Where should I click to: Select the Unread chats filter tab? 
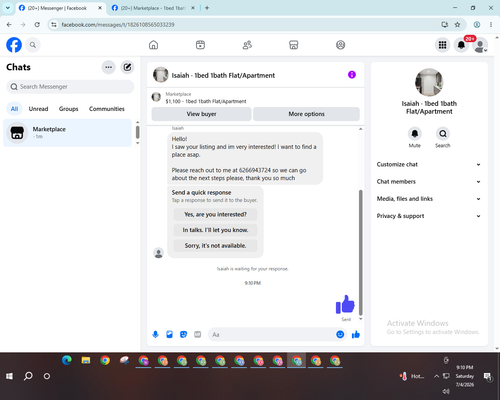coord(38,109)
